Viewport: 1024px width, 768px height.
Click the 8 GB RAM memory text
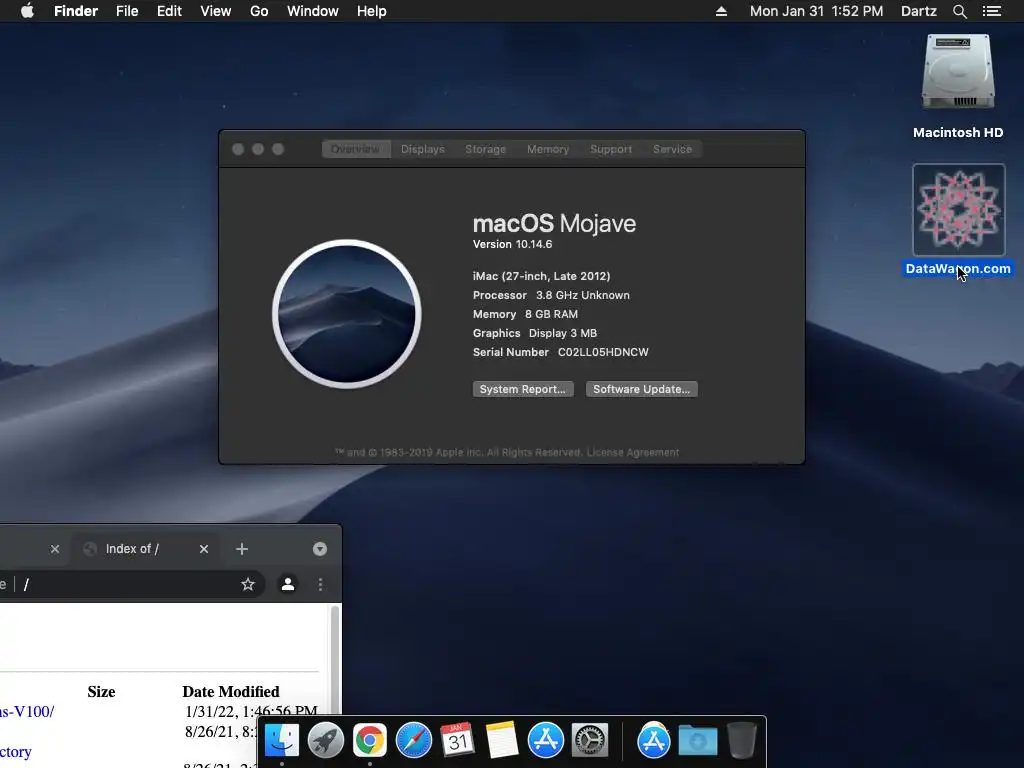tap(551, 314)
